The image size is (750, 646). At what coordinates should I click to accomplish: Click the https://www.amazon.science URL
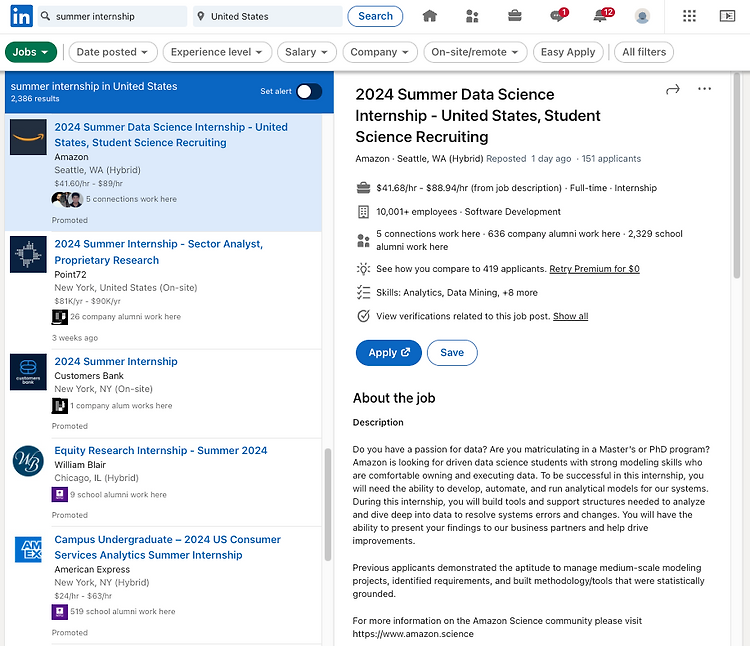[x=413, y=634]
